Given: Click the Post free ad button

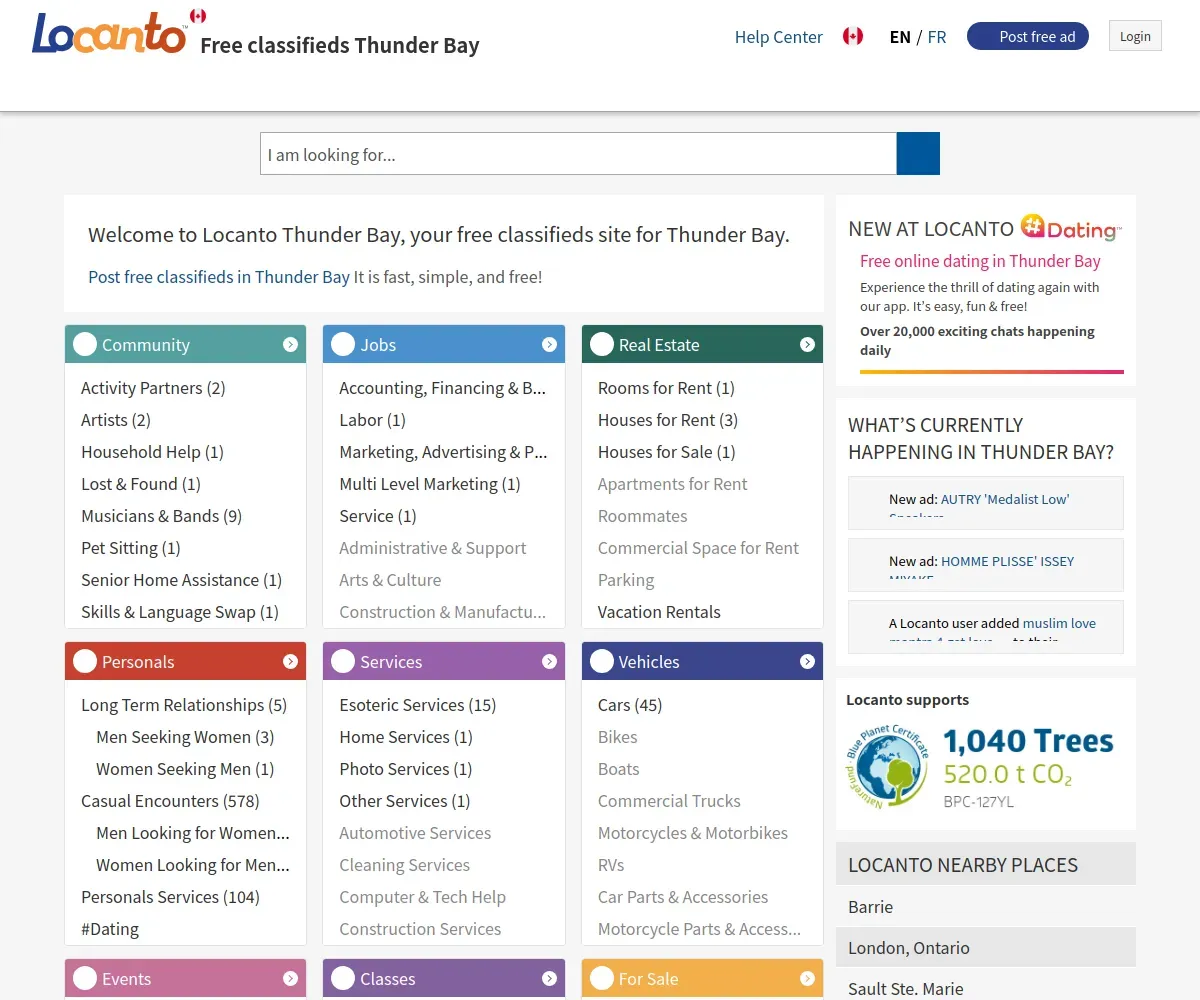Looking at the screenshot, I should pyautogui.click(x=1028, y=37).
